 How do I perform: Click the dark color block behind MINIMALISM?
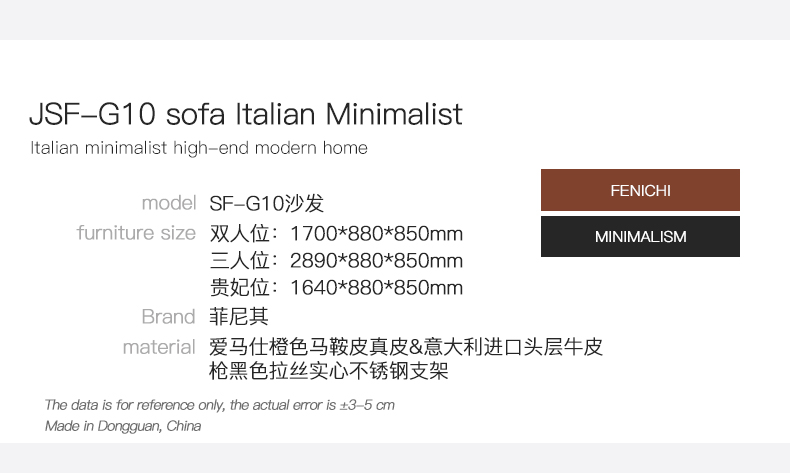tap(640, 236)
